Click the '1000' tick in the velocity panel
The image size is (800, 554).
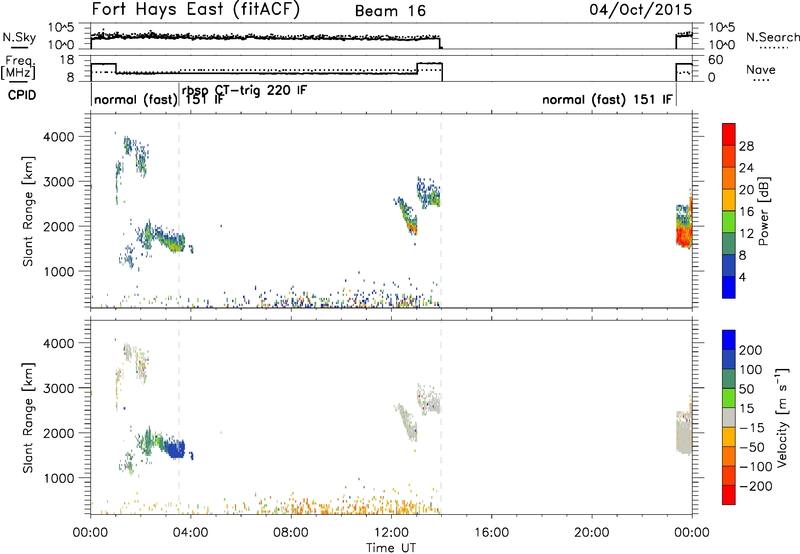(x=59, y=478)
